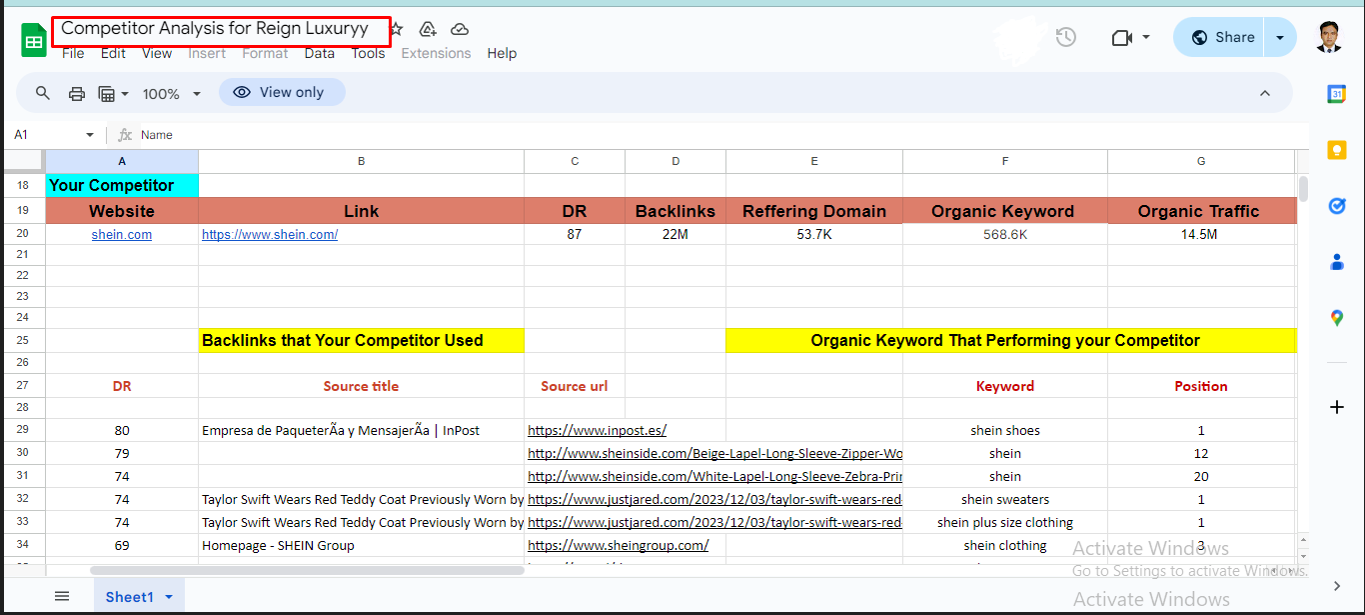The image size is (1365, 615).
Task: Select column B header
Action: (361, 161)
